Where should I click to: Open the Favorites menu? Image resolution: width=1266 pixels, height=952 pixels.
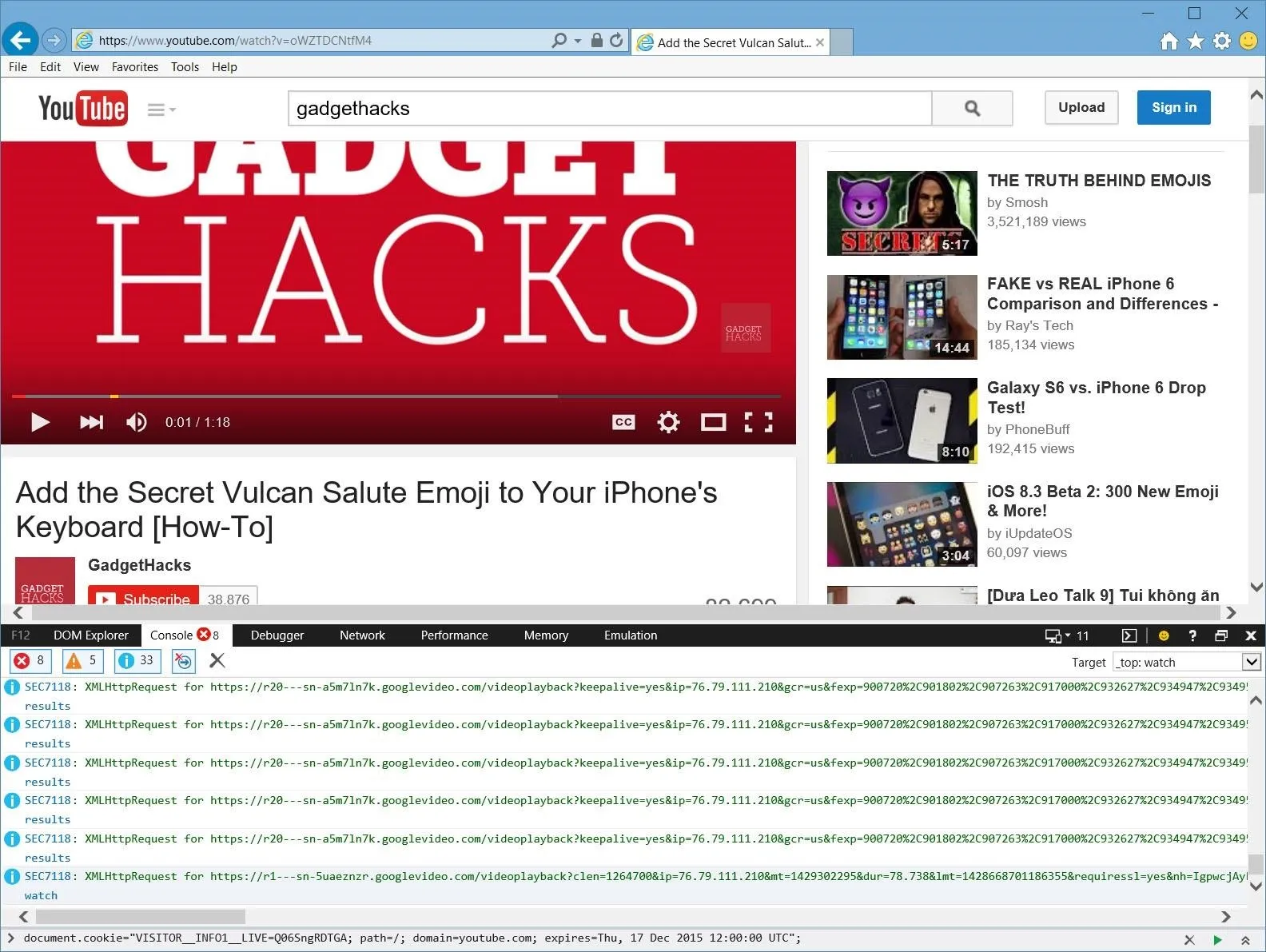click(135, 67)
